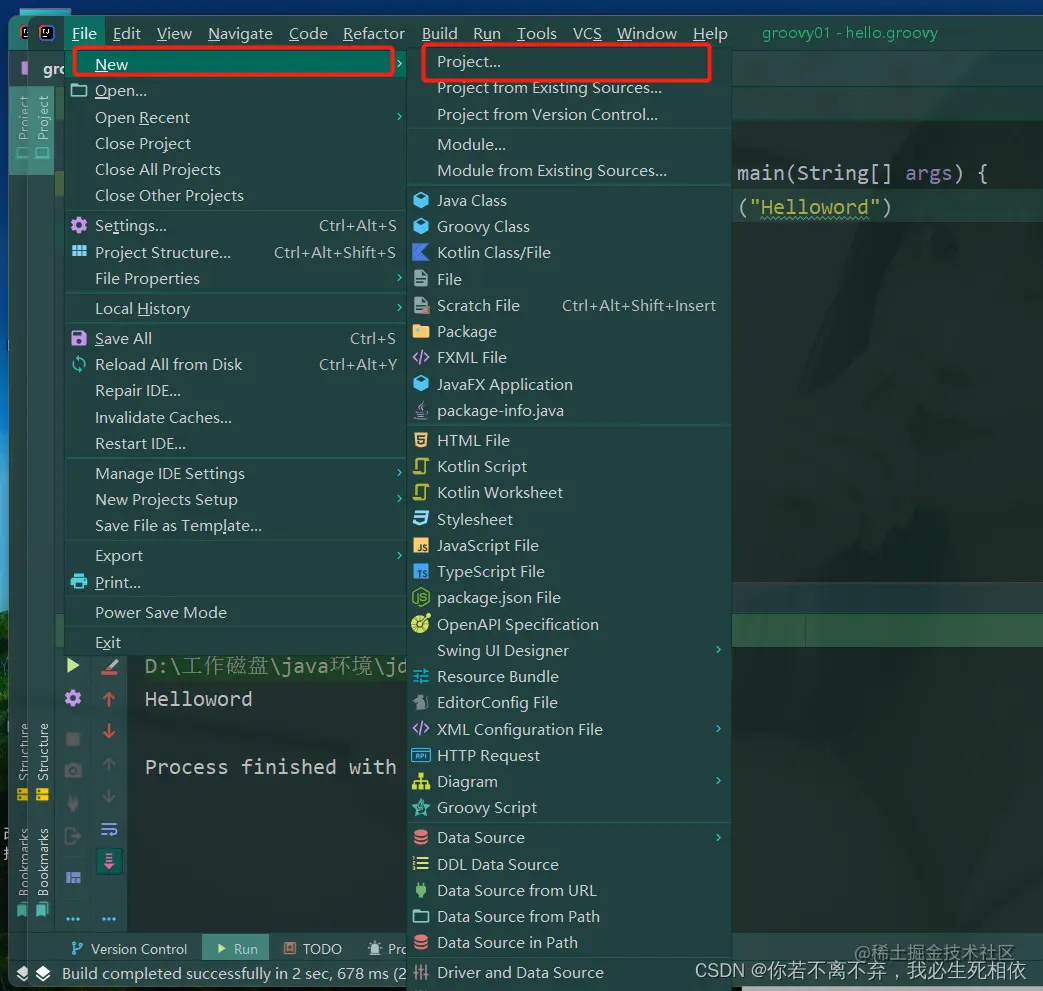Screen dimensions: 1043x991
Task: Click the Settings gear icon in File menu
Action: point(78,225)
